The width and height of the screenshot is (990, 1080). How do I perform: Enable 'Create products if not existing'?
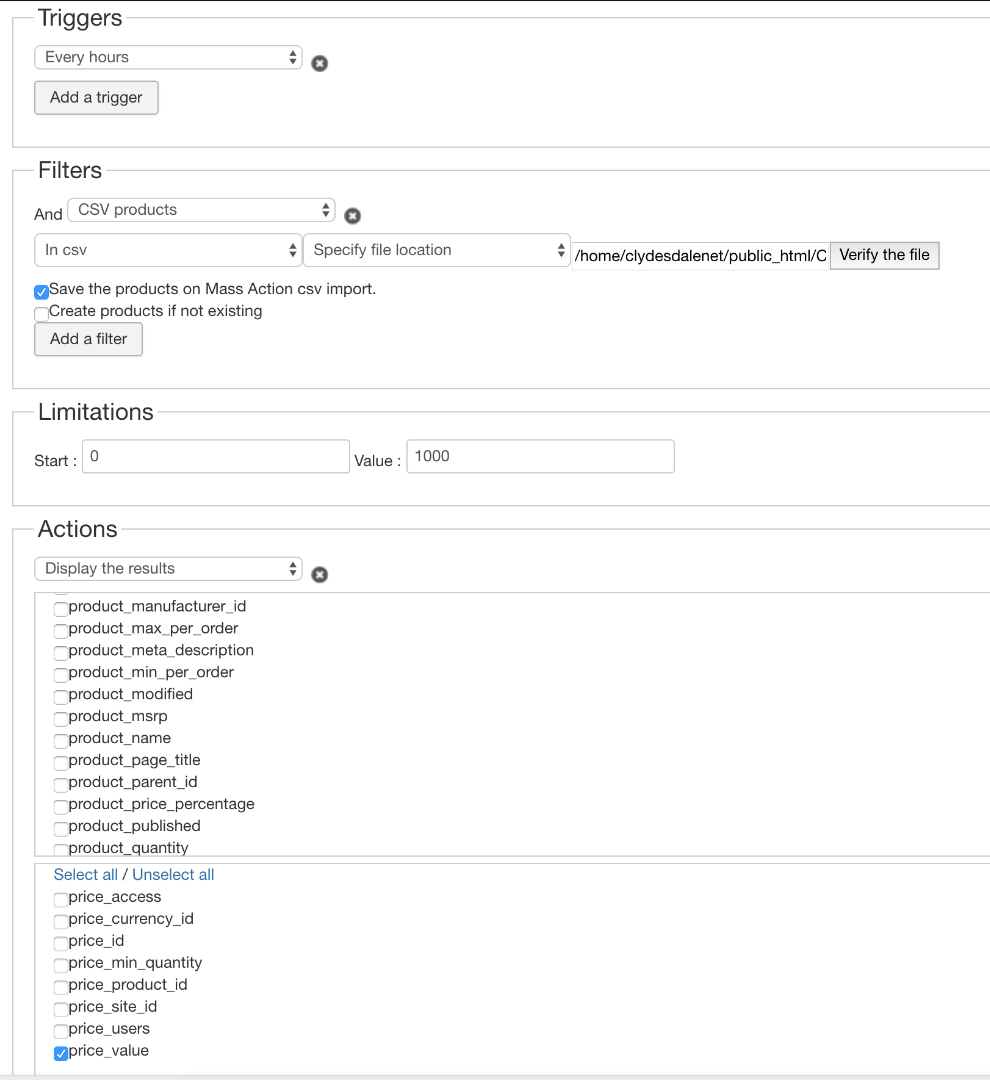coord(42,314)
